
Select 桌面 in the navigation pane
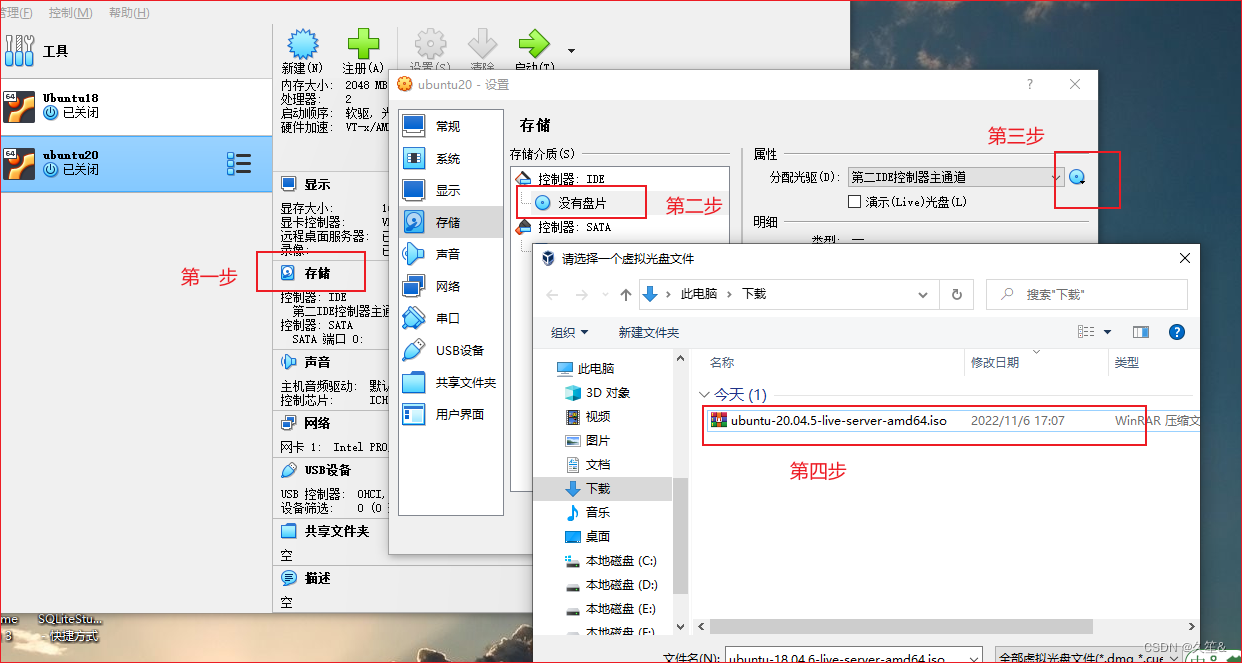point(598,536)
